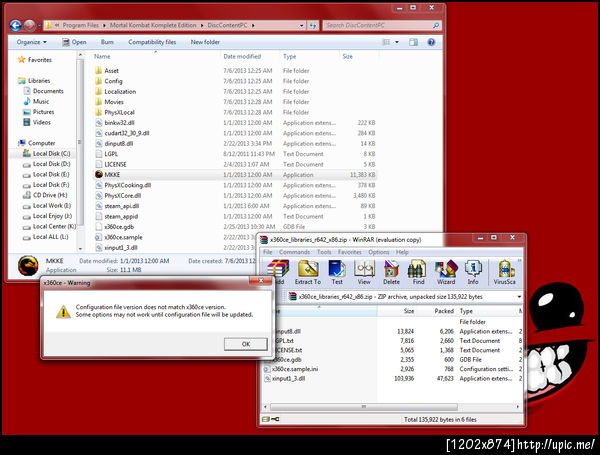Sort files by Date modified column
Viewport: 600px width, 455px height.
(x=242, y=56)
